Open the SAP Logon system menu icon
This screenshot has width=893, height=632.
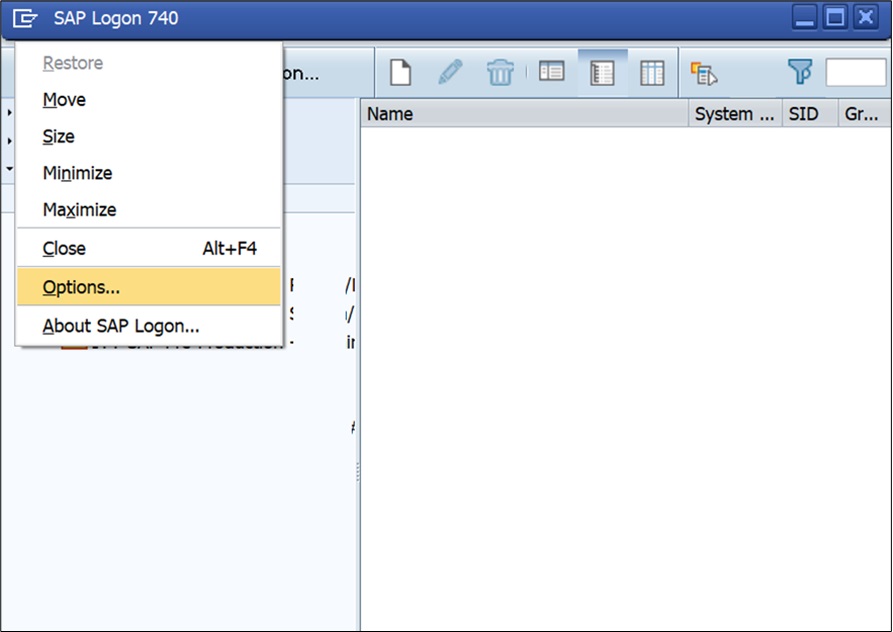pos(25,18)
